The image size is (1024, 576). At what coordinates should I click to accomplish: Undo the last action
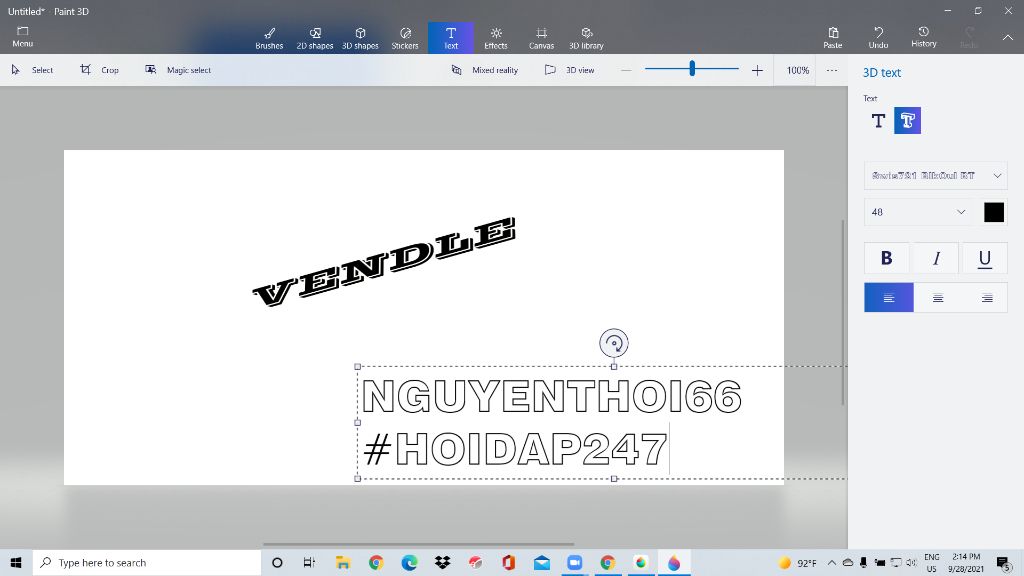pos(878,37)
